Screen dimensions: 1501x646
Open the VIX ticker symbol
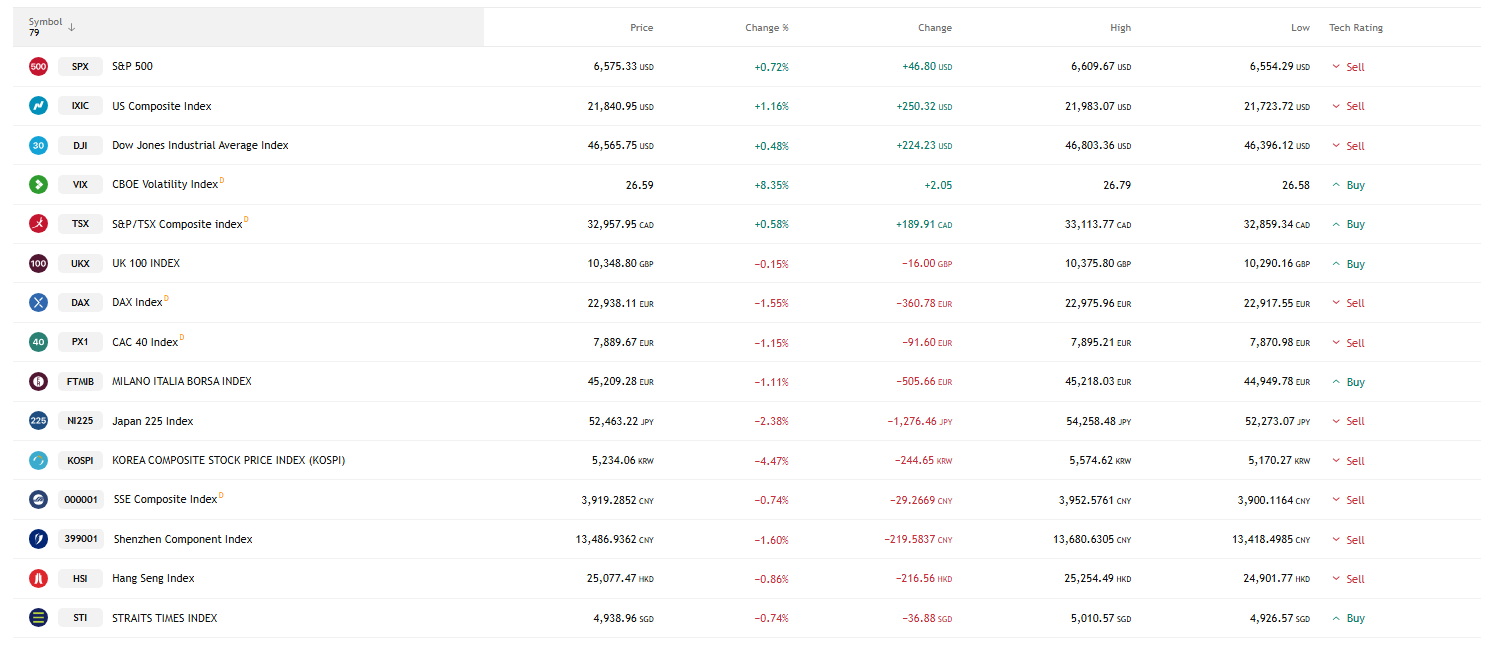point(80,185)
